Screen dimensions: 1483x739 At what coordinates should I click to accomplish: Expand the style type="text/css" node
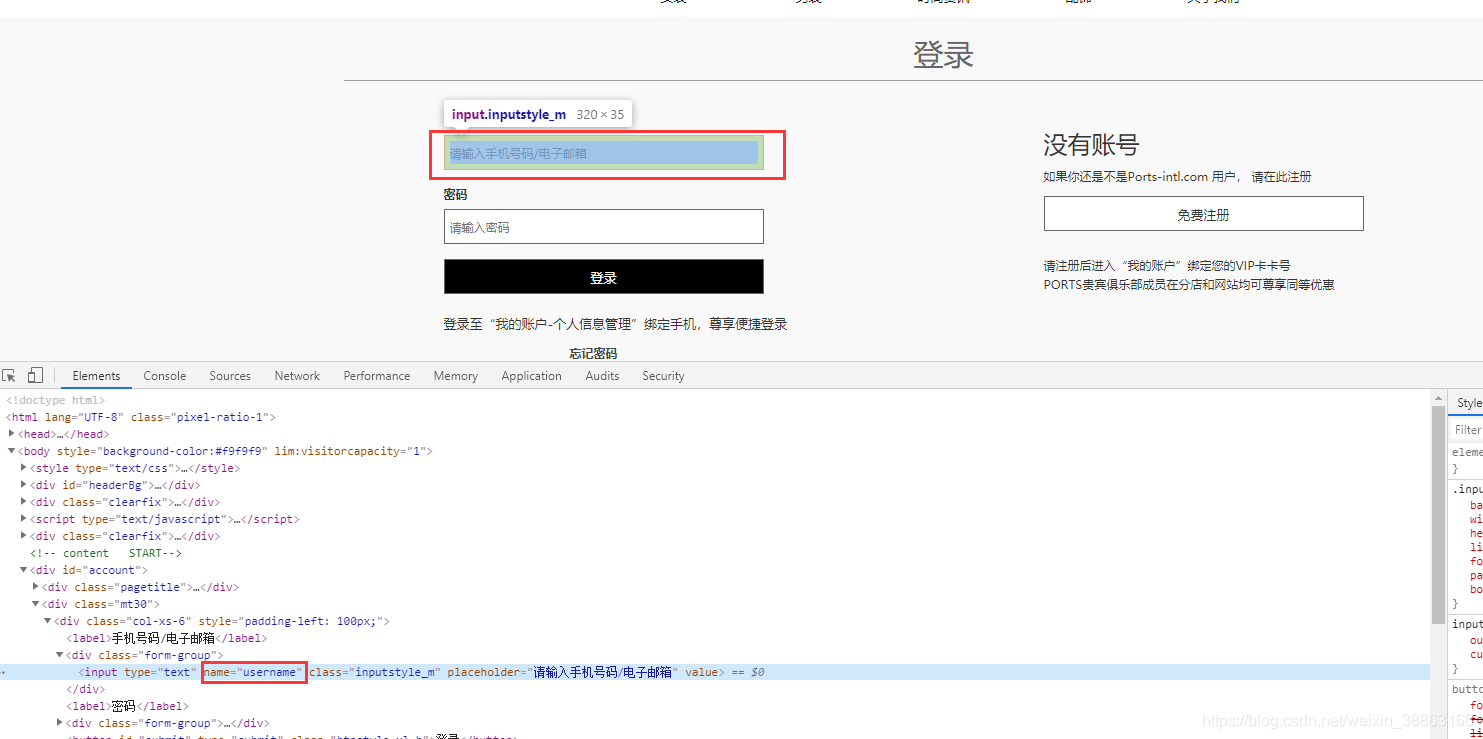pos(24,468)
